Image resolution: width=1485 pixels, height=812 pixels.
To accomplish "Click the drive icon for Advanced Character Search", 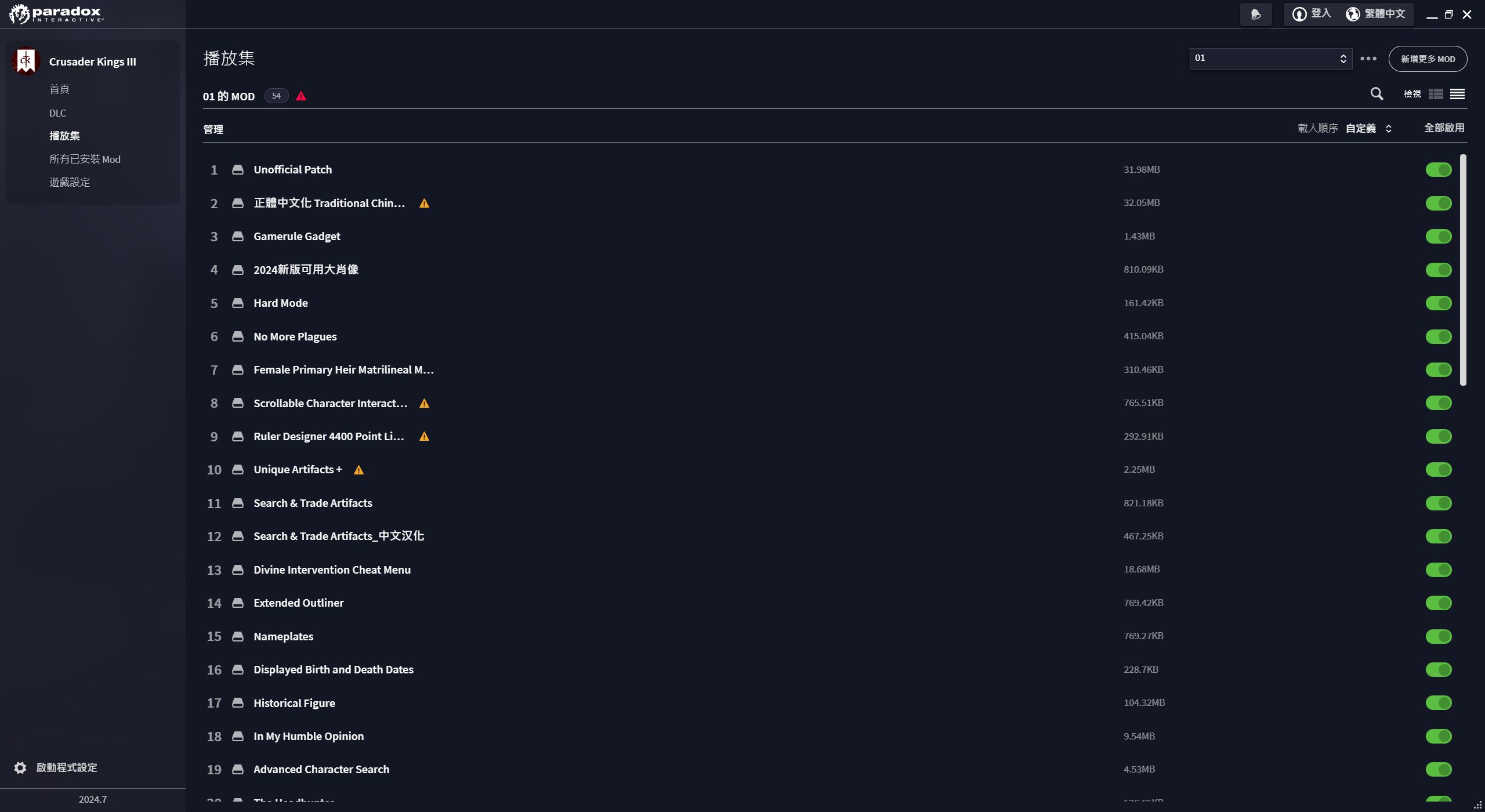I will click(x=238, y=769).
